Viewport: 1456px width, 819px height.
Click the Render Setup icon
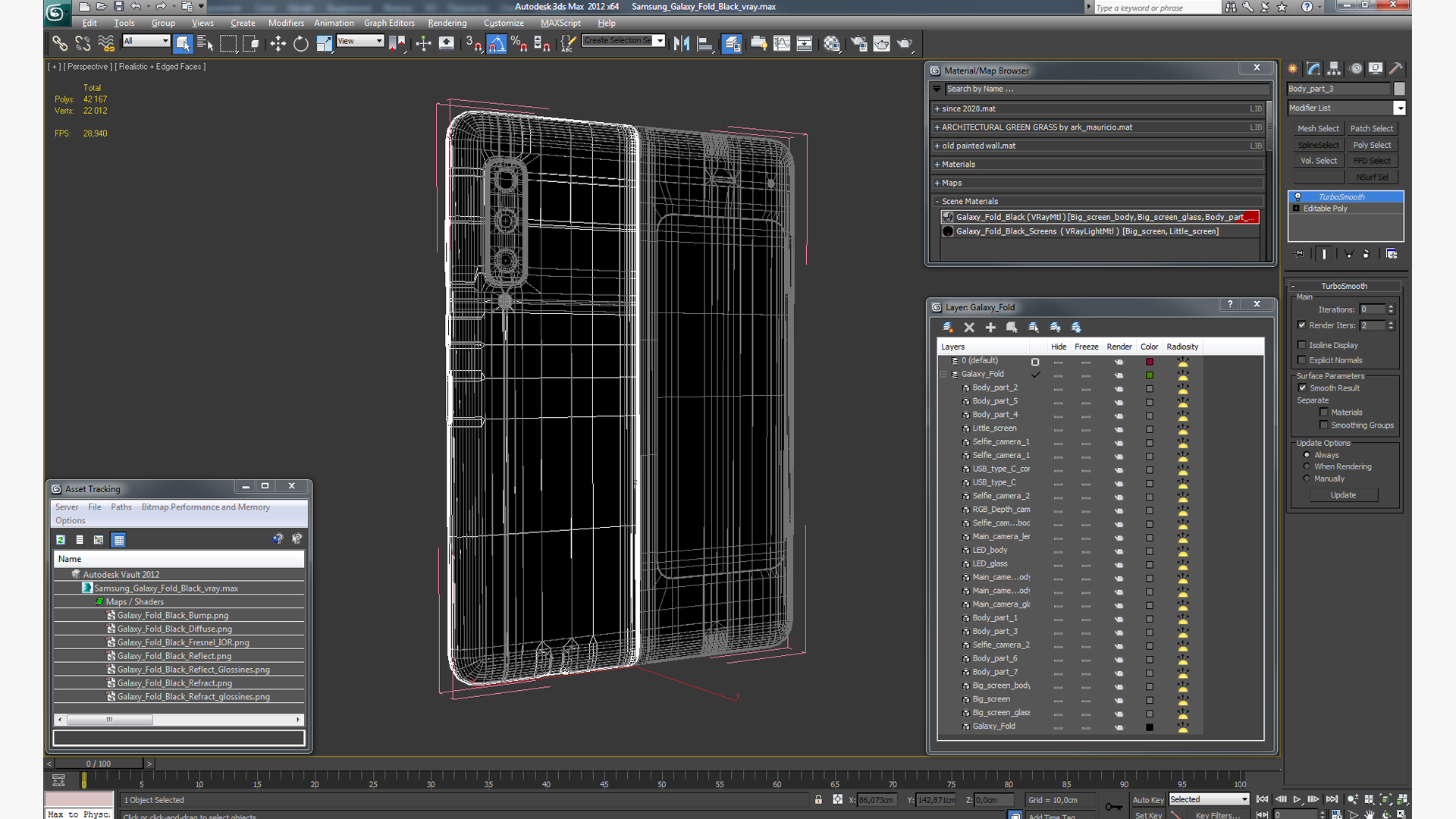click(x=858, y=43)
